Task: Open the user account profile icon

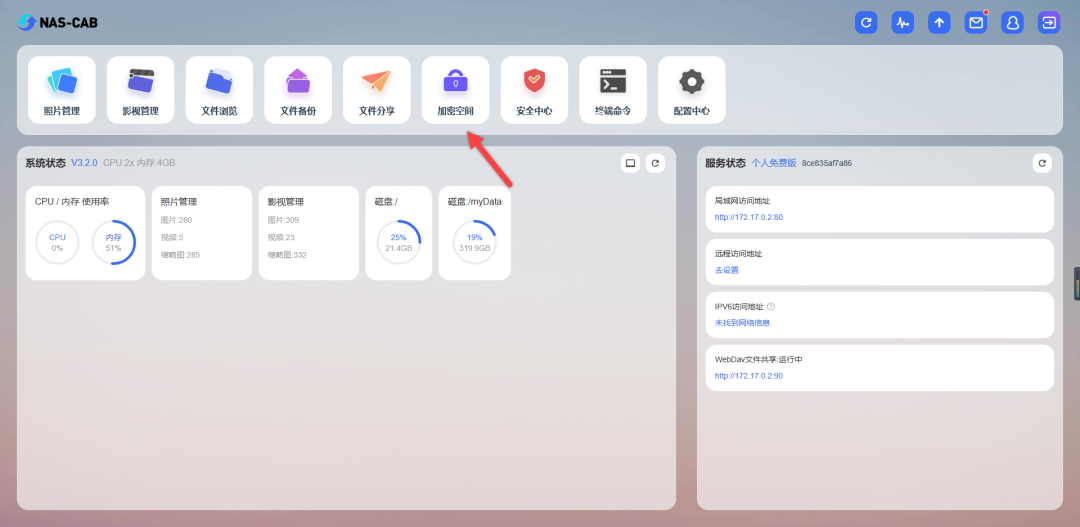Action: coord(1012,22)
